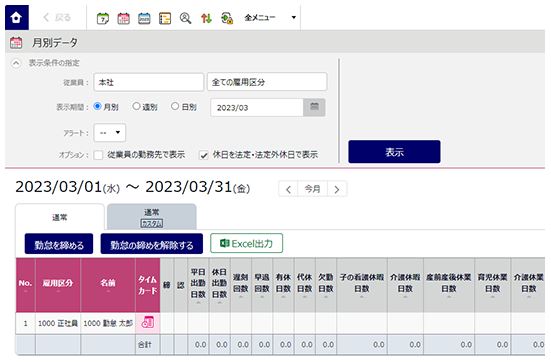Open the time card icon for 勤怠 太郎
551x362 pixels.
click(x=148, y=323)
